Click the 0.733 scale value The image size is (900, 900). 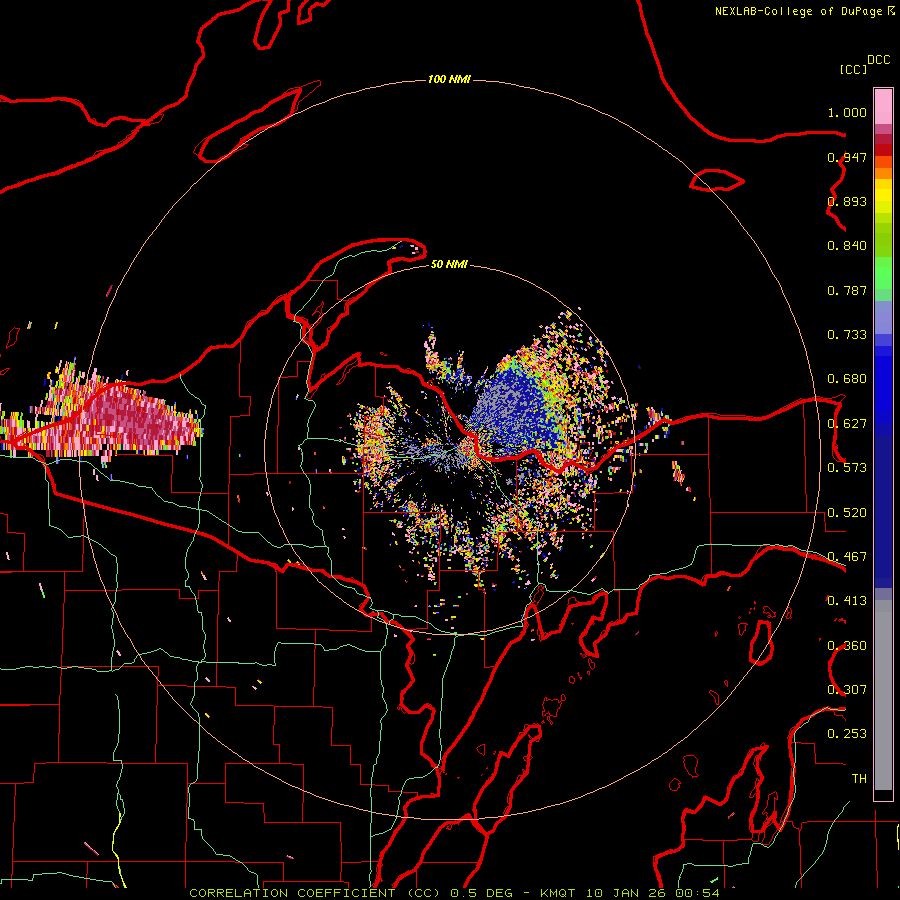coord(847,335)
